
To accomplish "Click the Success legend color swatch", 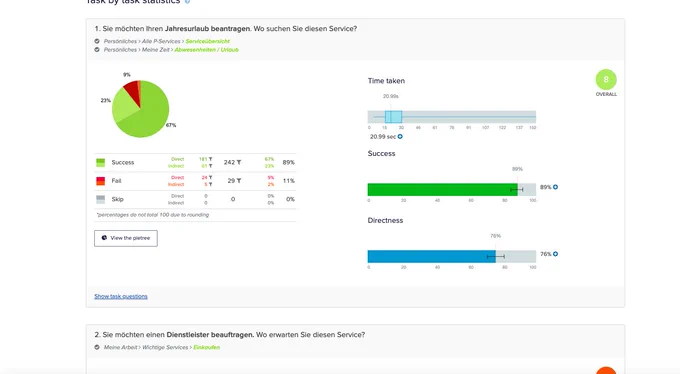I will (101, 162).
